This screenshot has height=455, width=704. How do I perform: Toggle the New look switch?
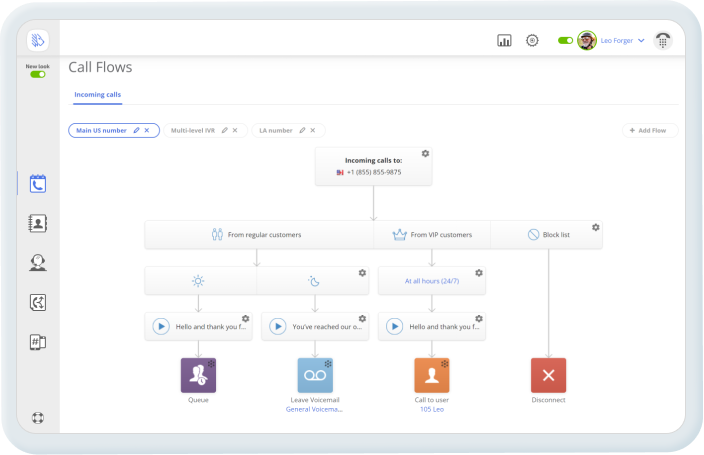38,74
